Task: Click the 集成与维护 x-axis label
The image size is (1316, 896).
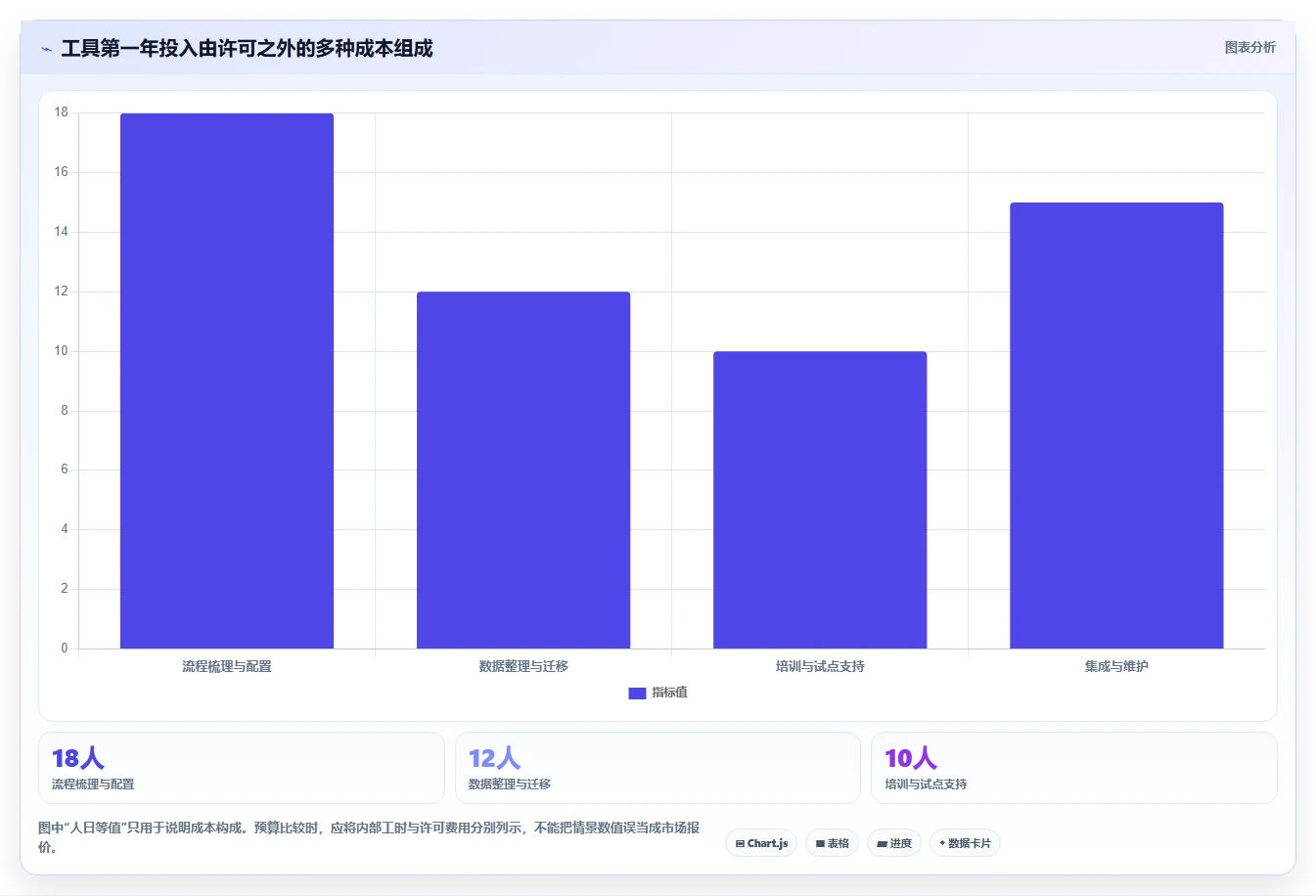Action: pyautogui.click(x=1116, y=666)
